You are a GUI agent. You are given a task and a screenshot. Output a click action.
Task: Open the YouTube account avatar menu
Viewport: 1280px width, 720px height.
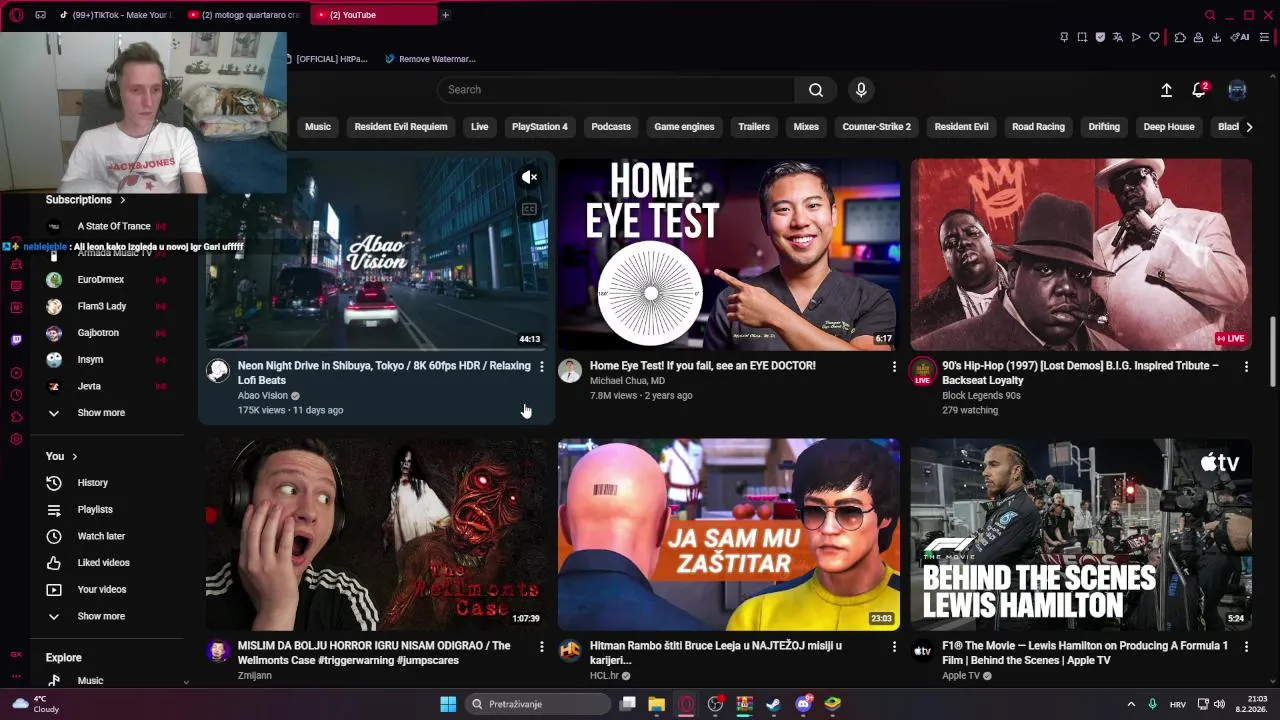tap(1237, 90)
